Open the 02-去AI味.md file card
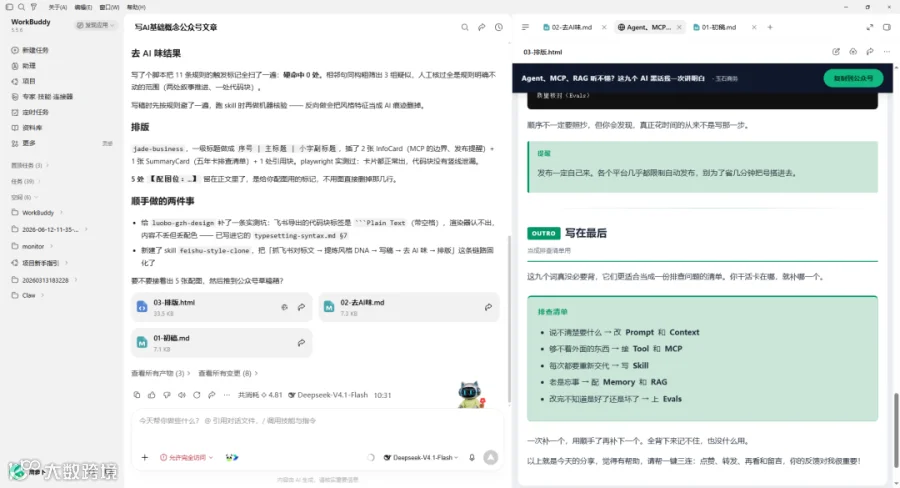 pyautogui.click(x=409, y=307)
